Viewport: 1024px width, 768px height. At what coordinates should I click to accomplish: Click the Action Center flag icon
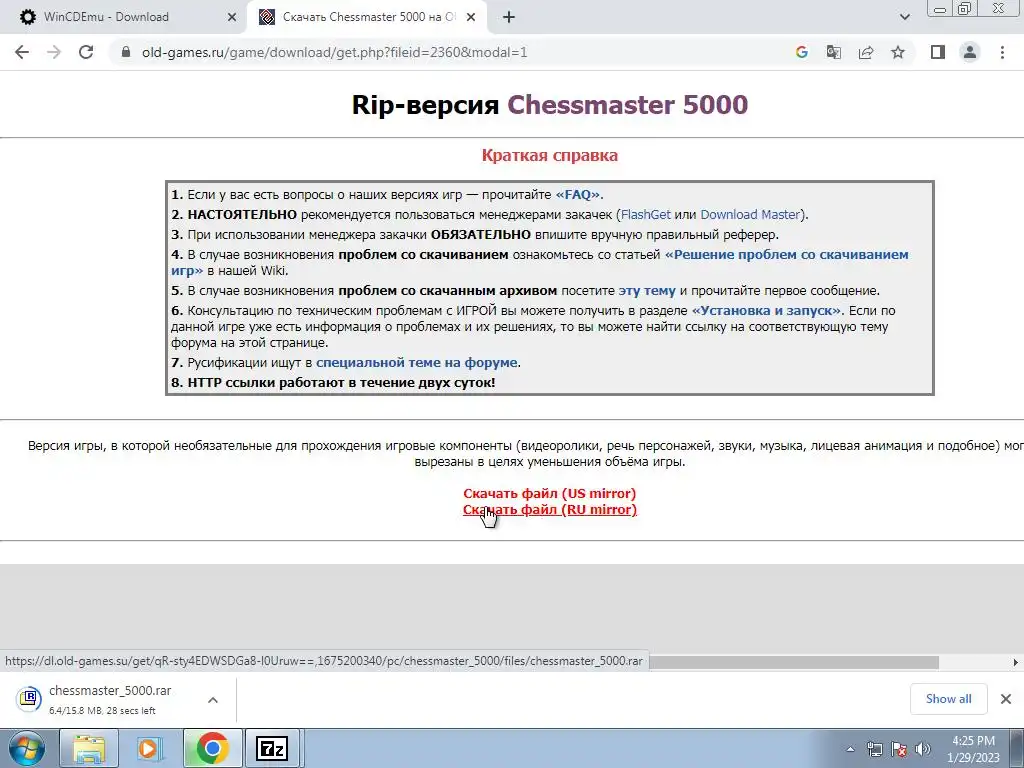point(899,749)
